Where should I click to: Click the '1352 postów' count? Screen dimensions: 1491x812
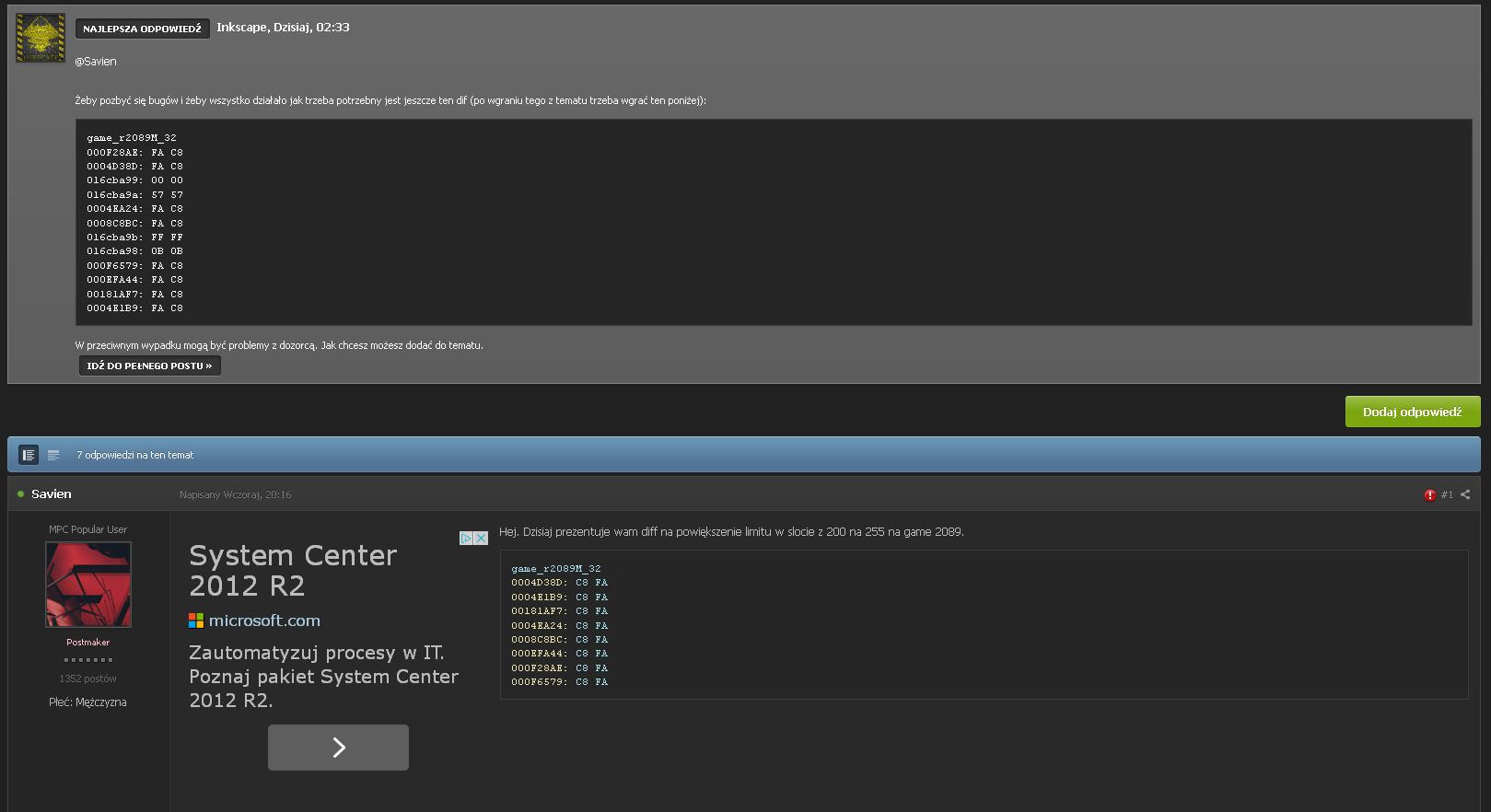[x=88, y=679]
